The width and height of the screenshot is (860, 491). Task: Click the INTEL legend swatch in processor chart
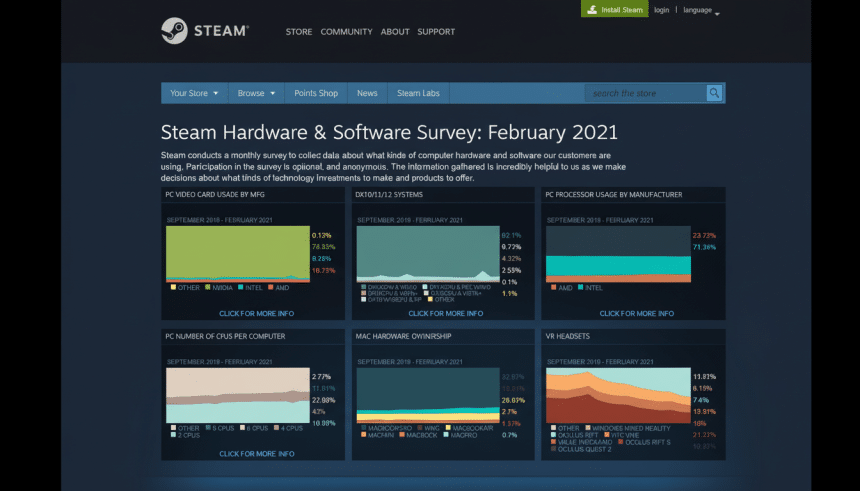[580, 287]
